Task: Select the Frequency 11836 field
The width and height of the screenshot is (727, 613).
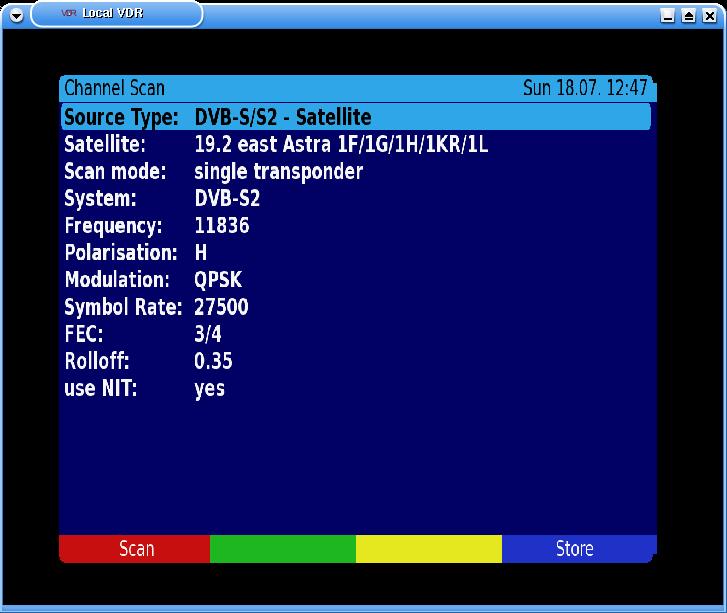Action: coord(355,226)
